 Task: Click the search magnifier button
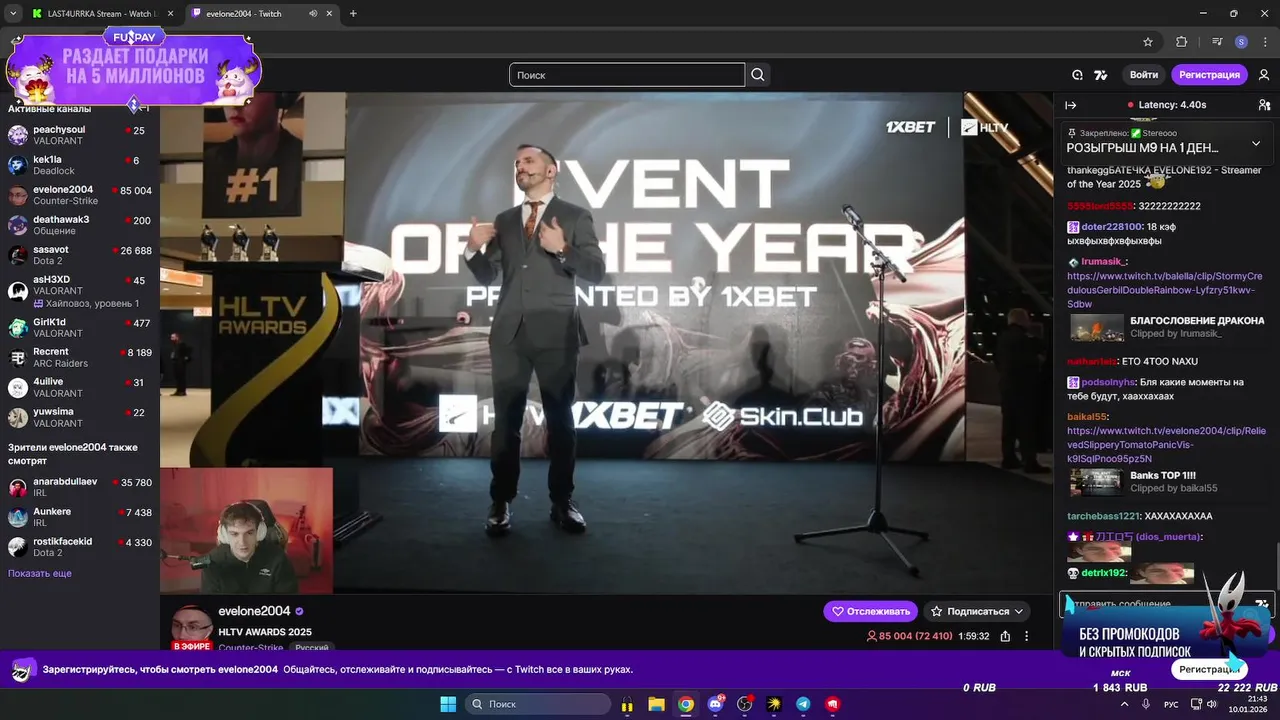point(758,75)
